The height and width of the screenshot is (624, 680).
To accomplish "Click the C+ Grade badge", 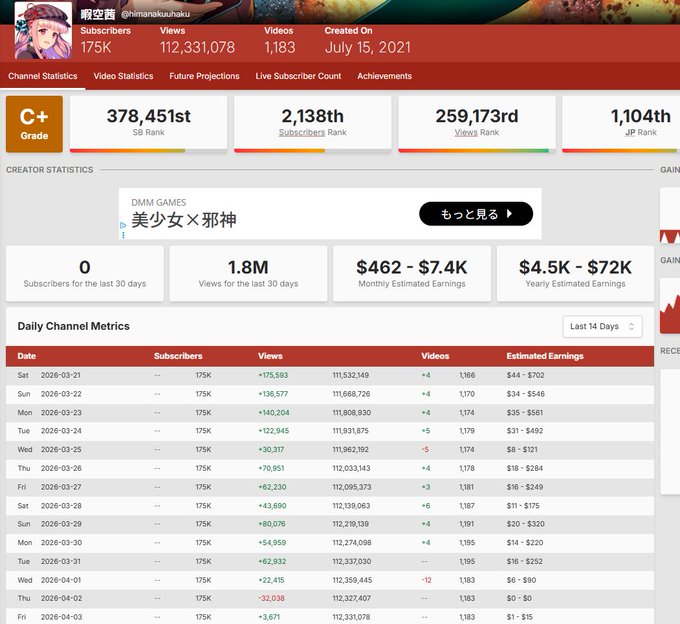I will click(x=34, y=124).
